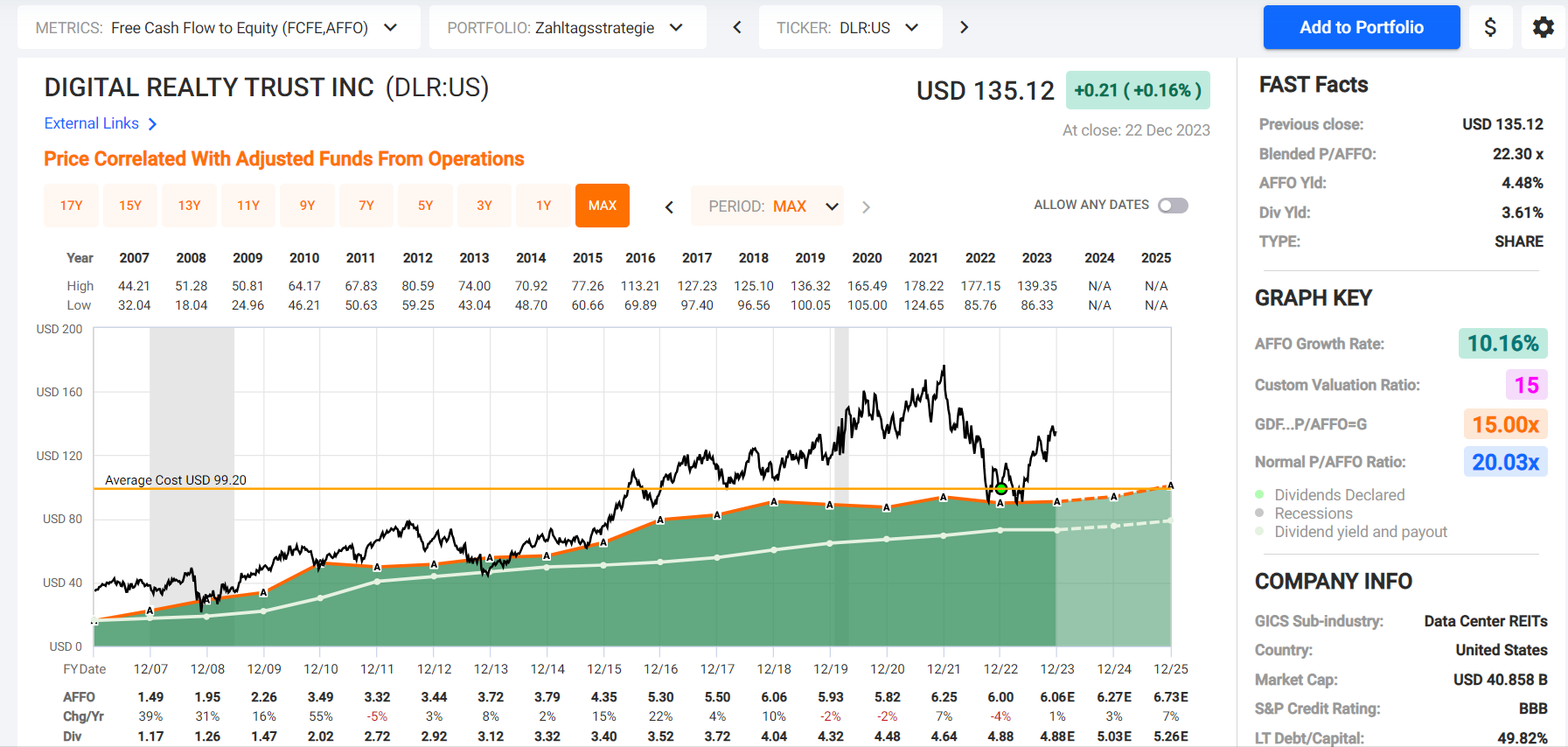Click Custom Valuation Ratio 15 swatch
Viewport: 1568px width, 747px height.
click(1526, 385)
